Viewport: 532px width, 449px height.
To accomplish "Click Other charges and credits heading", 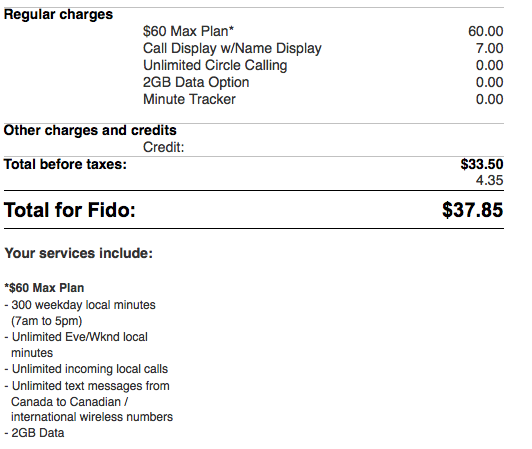I will coord(90,130).
